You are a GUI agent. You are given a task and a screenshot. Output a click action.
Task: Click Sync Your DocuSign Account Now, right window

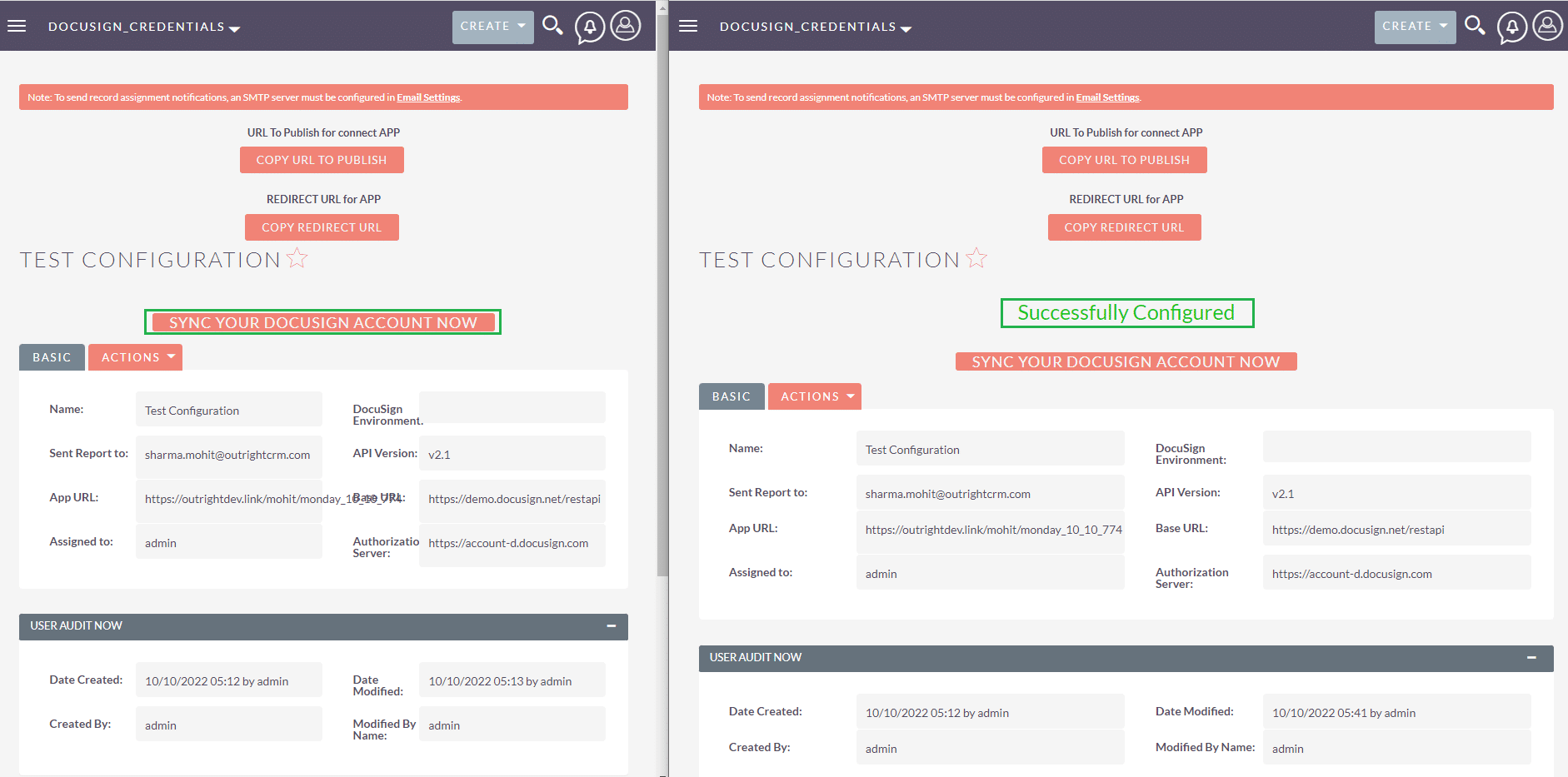point(1126,361)
